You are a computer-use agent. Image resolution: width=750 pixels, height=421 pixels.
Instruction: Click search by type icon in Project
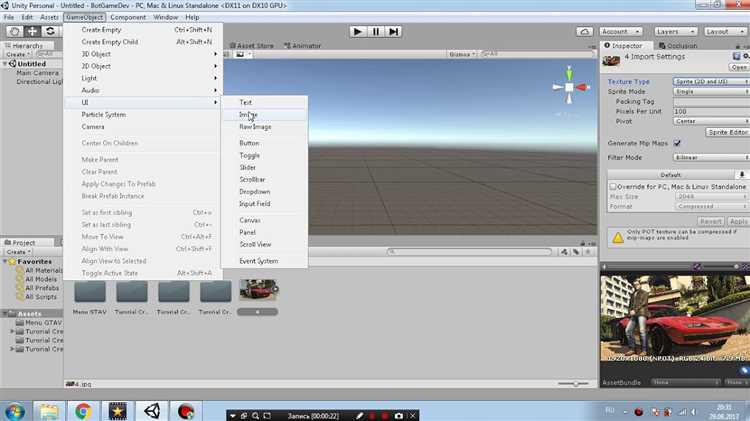pos(564,252)
